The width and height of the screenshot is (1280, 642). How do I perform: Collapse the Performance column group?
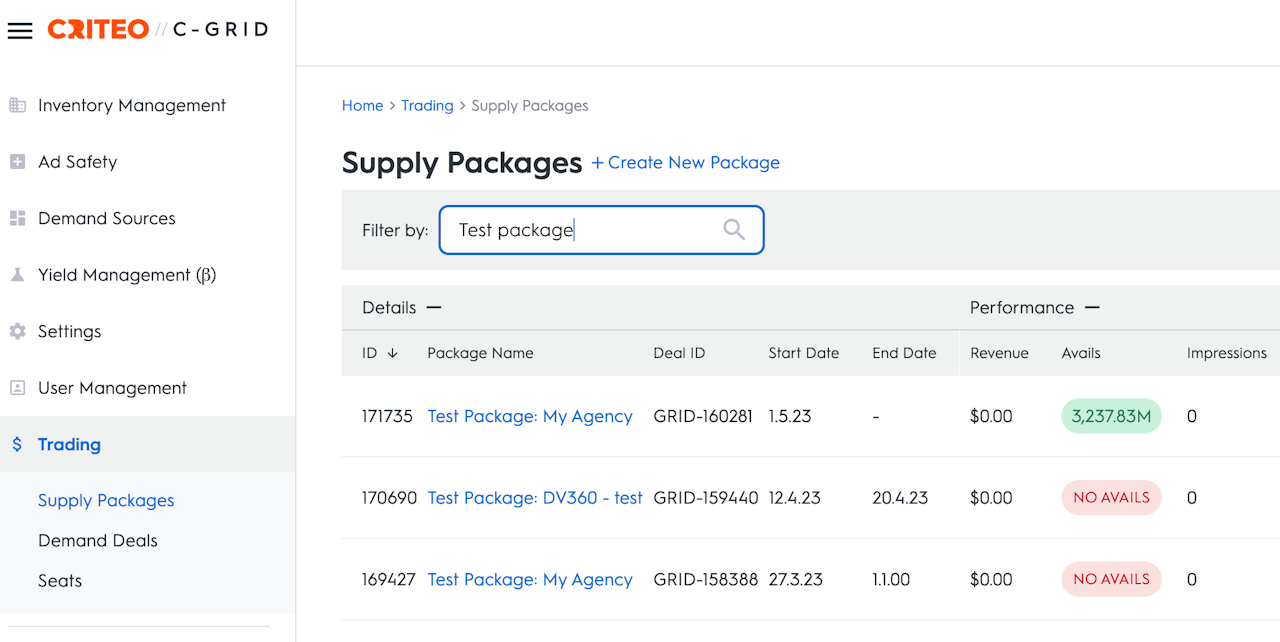pyautogui.click(x=1092, y=308)
